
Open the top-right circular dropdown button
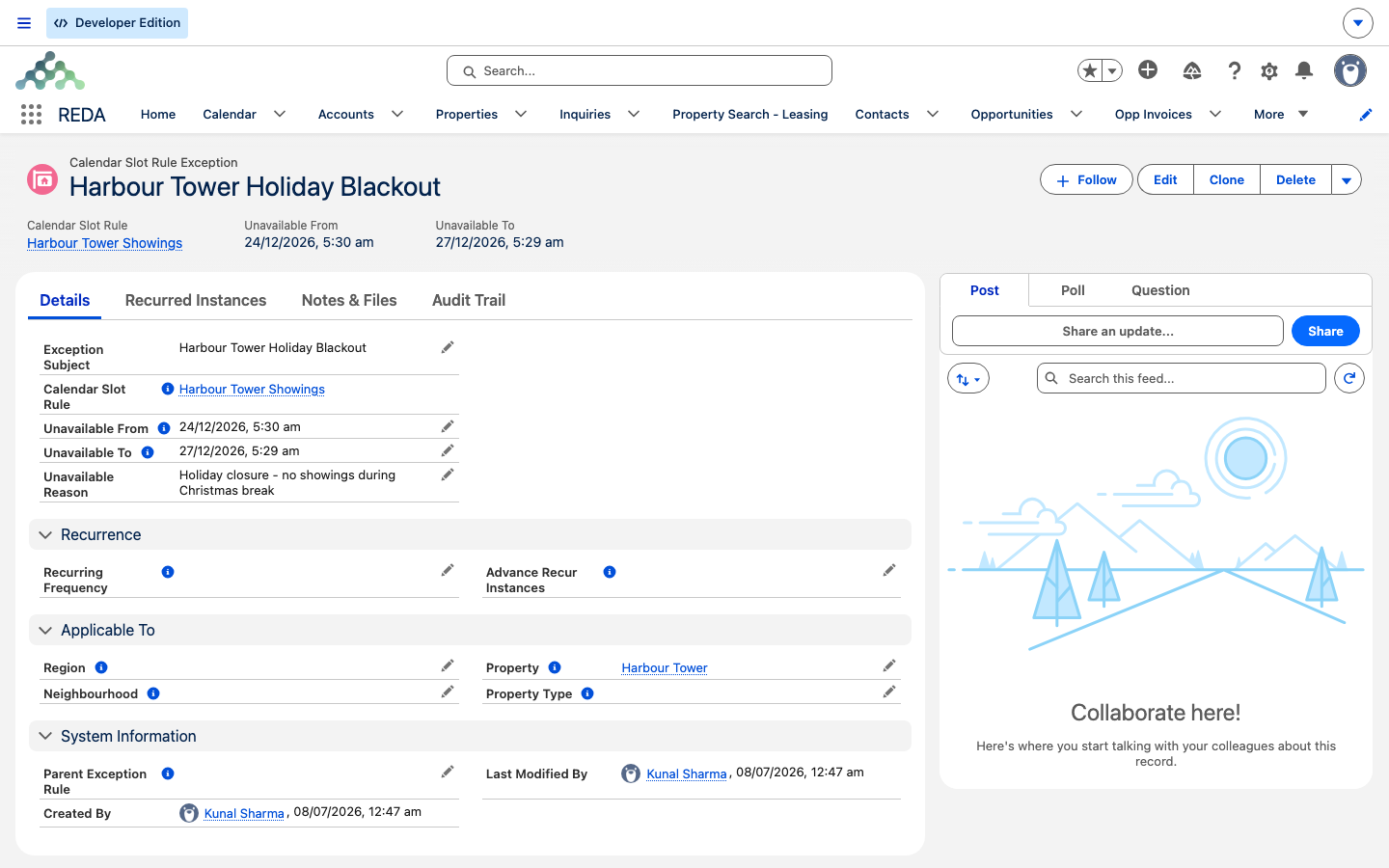click(x=1357, y=23)
